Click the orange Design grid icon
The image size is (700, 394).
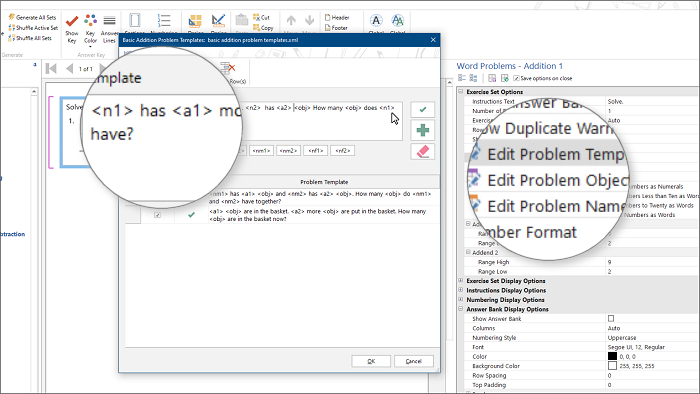195,21
